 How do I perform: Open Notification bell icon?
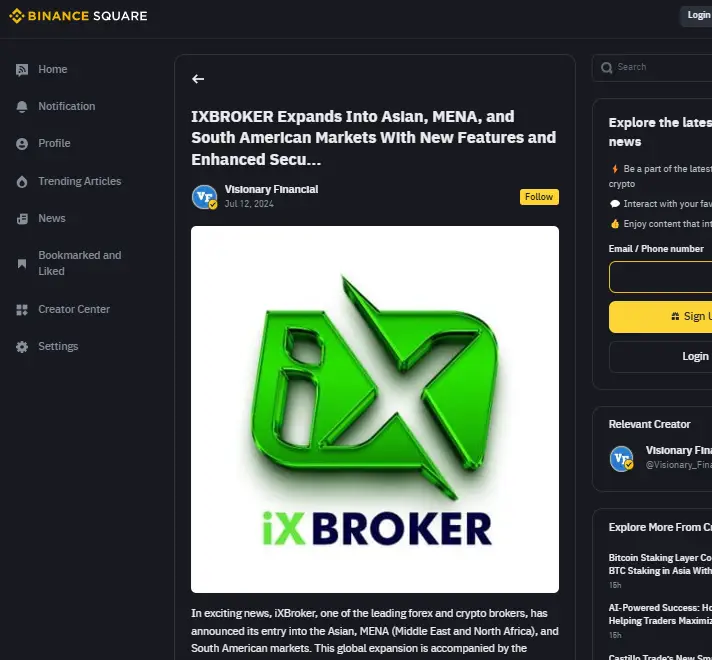click(x=22, y=106)
